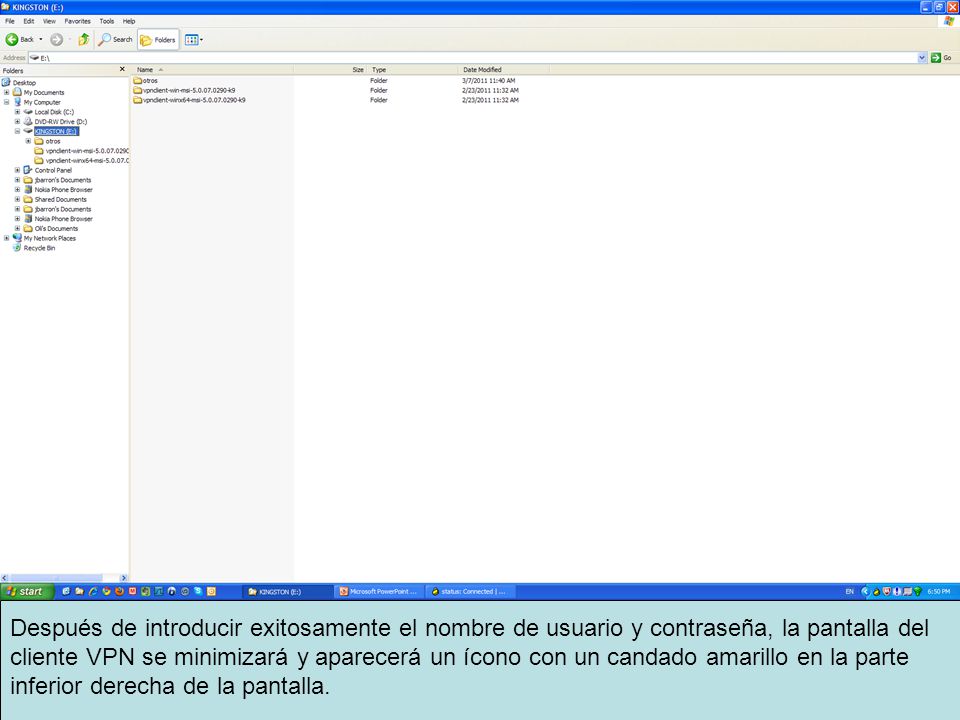This screenshot has height=720, width=960.
Task: Expand My Documents in the folder tree
Action: click(x=7, y=92)
